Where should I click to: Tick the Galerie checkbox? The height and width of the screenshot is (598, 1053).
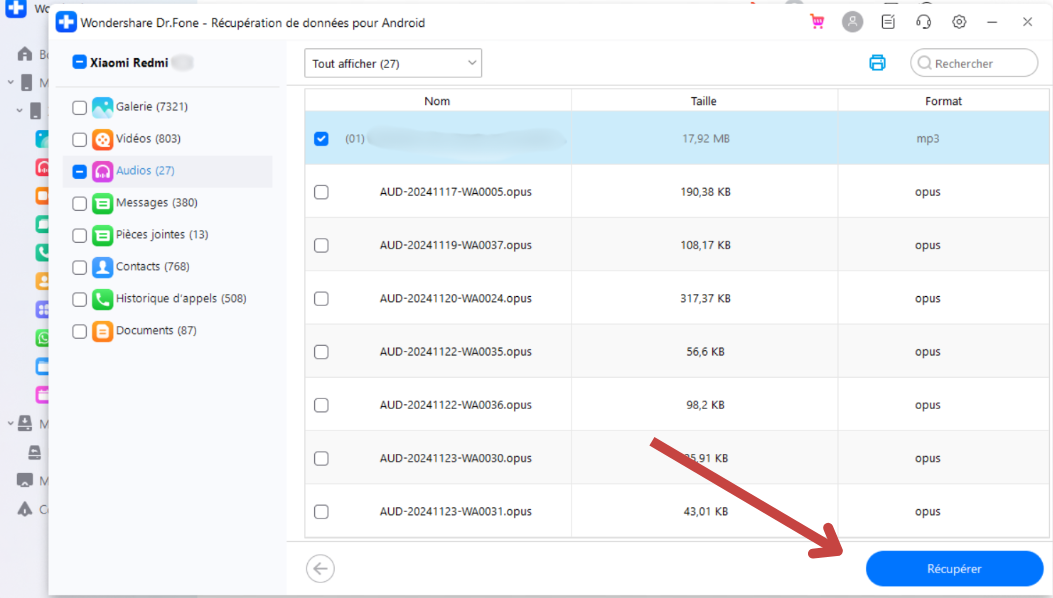click(x=79, y=107)
